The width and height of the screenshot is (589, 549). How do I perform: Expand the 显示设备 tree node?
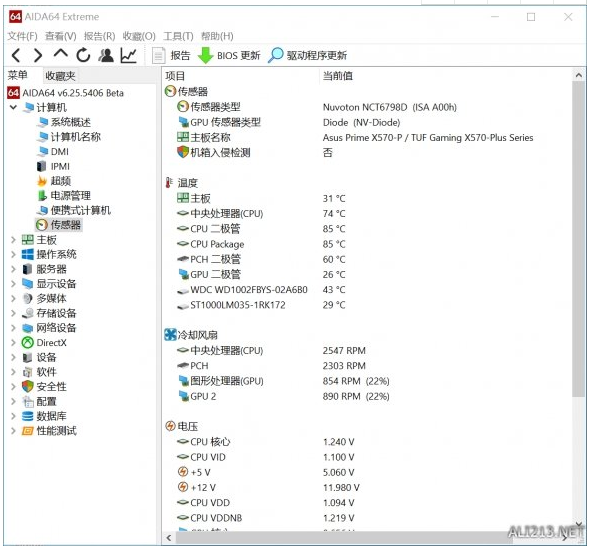click(13, 284)
